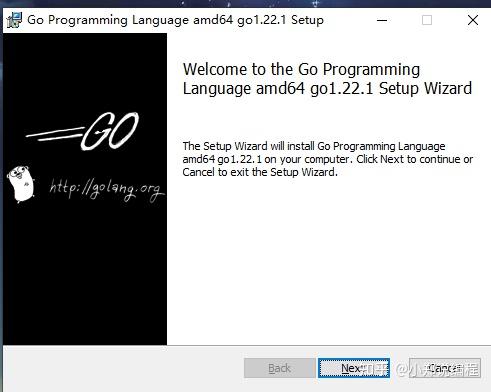491x392 pixels.
Task: Click the http://golang.org handwritten address
Action: pos(106,190)
